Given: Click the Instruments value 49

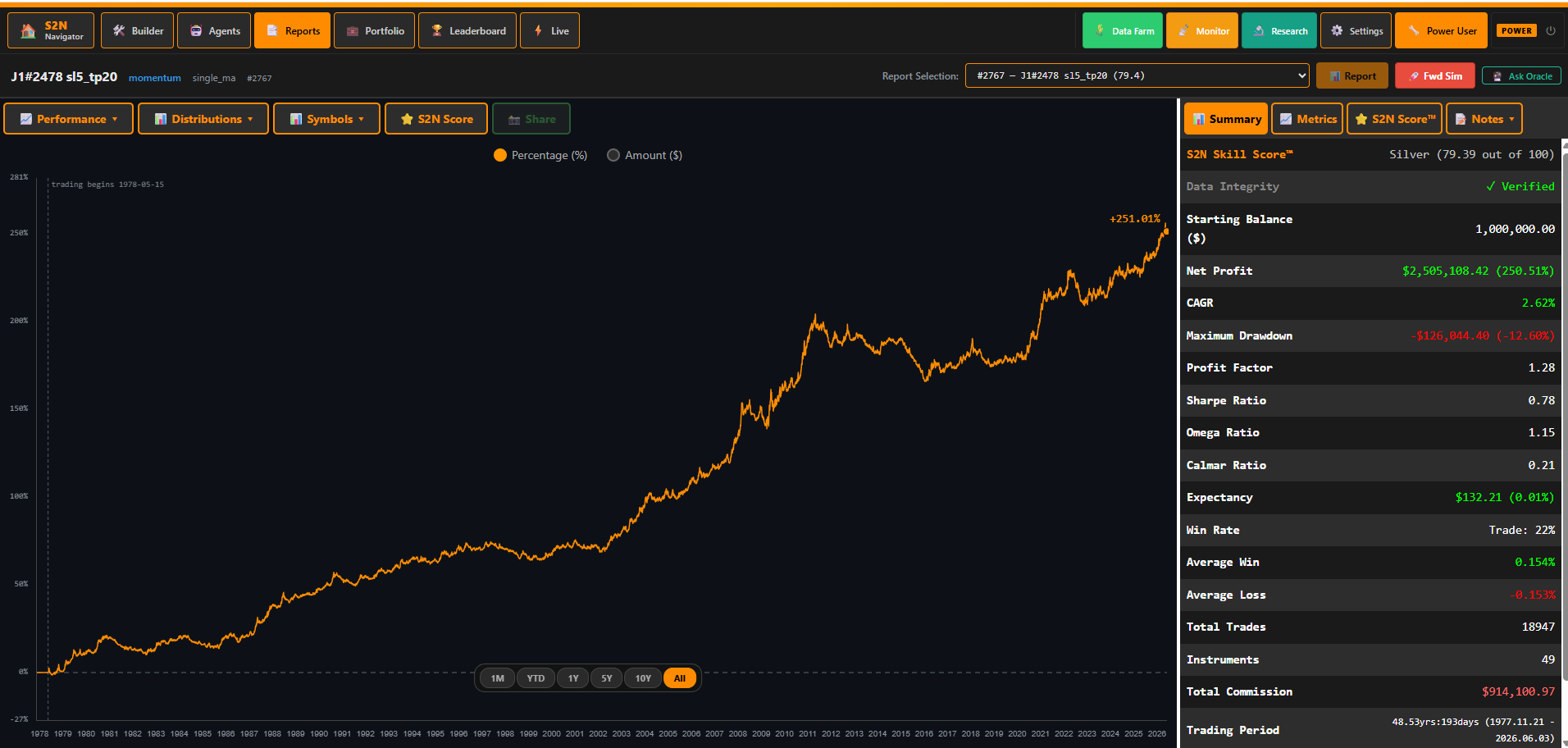Looking at the screenshot, I should pos(1548,659).
